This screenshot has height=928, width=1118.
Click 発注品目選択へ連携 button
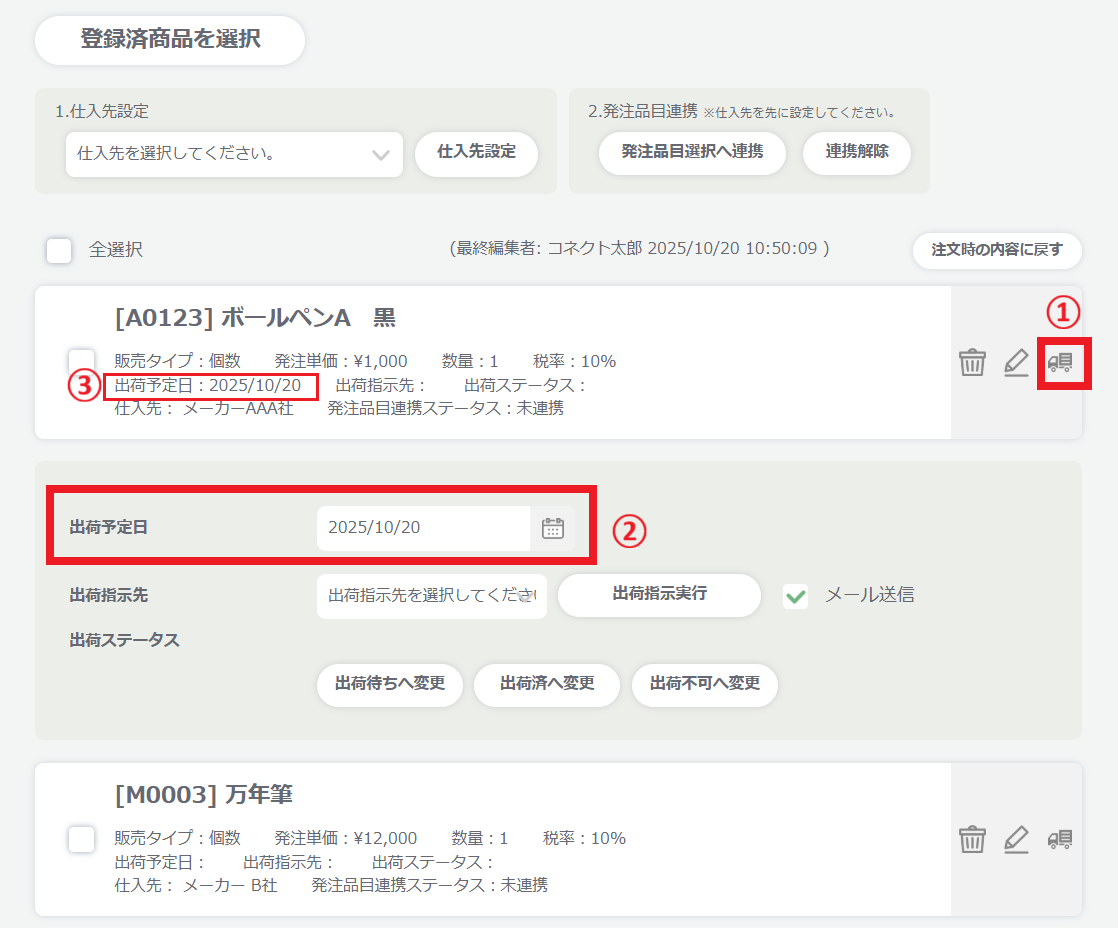coord(692,153)
